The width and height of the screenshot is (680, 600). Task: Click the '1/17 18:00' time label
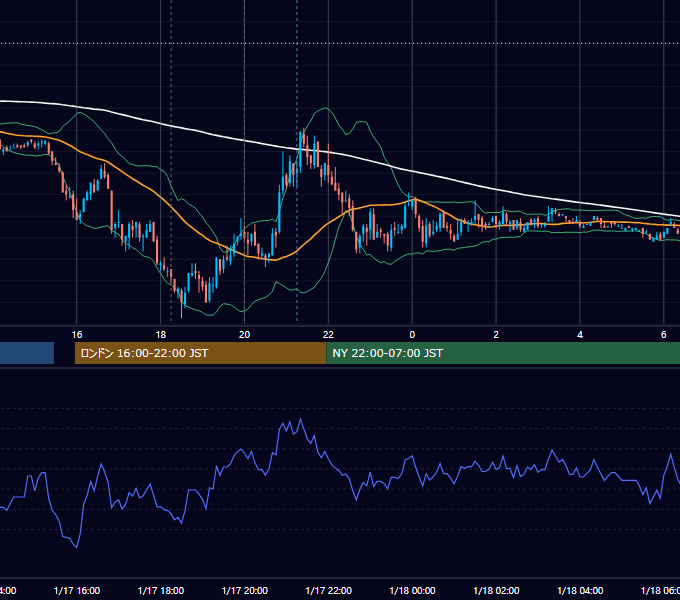[x=161, y=590]
